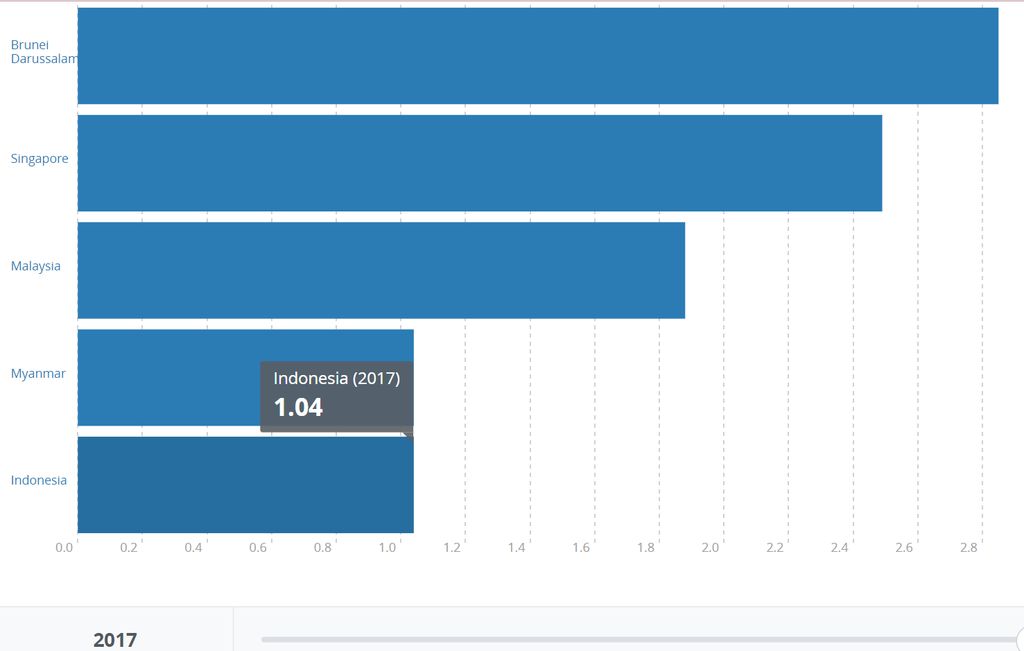Screen dimensions: 1024x651
Task: Click the 1.0 x-axis tick label
Action: point(387,548)
